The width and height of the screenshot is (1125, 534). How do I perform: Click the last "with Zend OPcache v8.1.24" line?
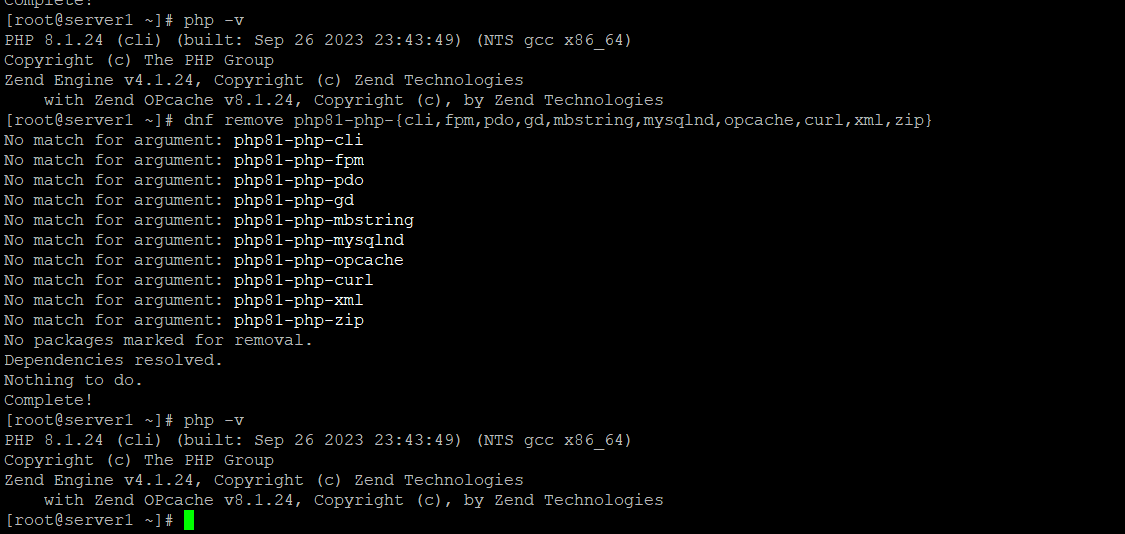coord(353,500)
